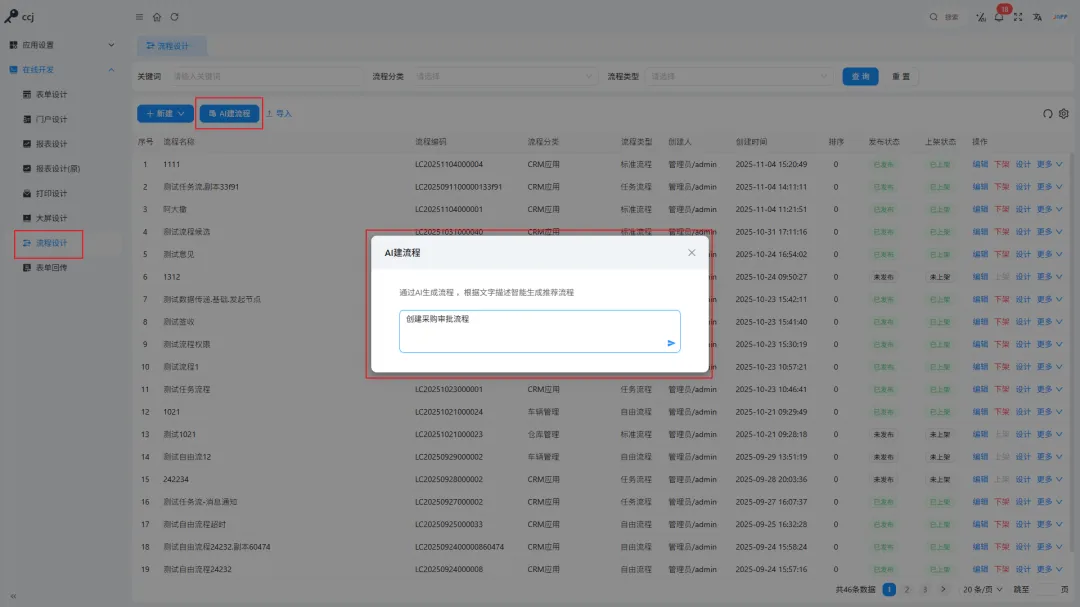Click the flow name 测试任务流-消息通知
This screenshot has height=607, width=1080.
[x=200, y=502]
